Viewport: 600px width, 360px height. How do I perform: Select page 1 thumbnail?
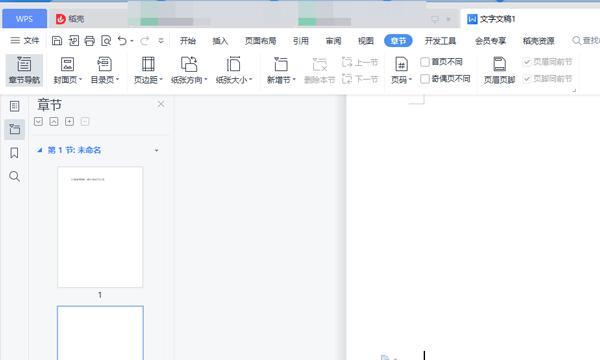(x=100, y=227)
